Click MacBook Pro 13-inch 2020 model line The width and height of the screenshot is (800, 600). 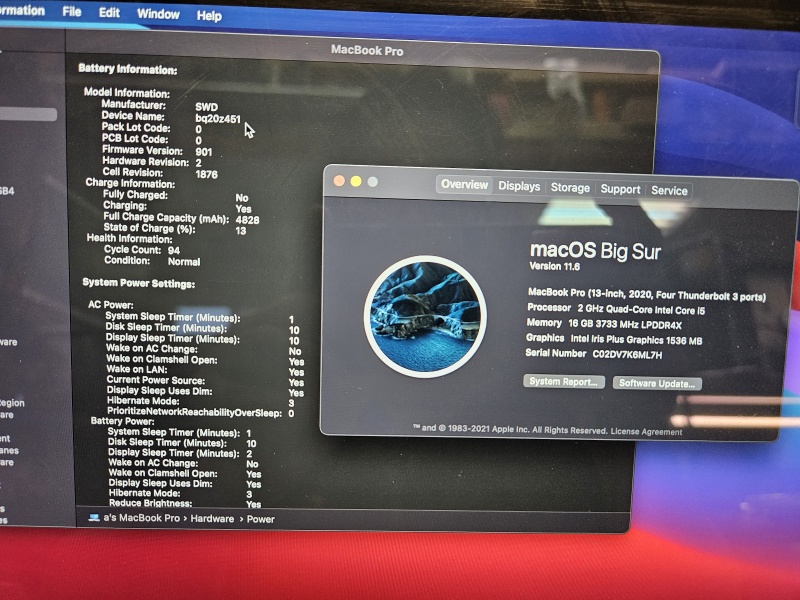647,294
